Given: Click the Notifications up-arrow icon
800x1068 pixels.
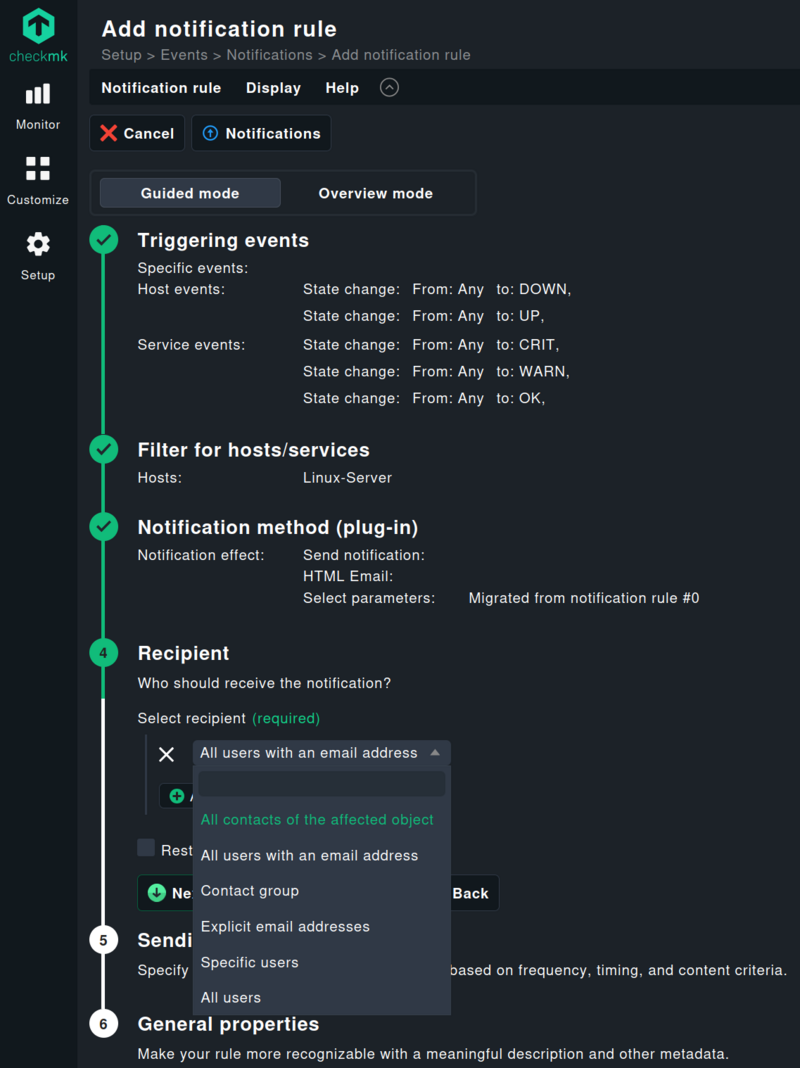Looking at the screenshot, I should 210,133.
